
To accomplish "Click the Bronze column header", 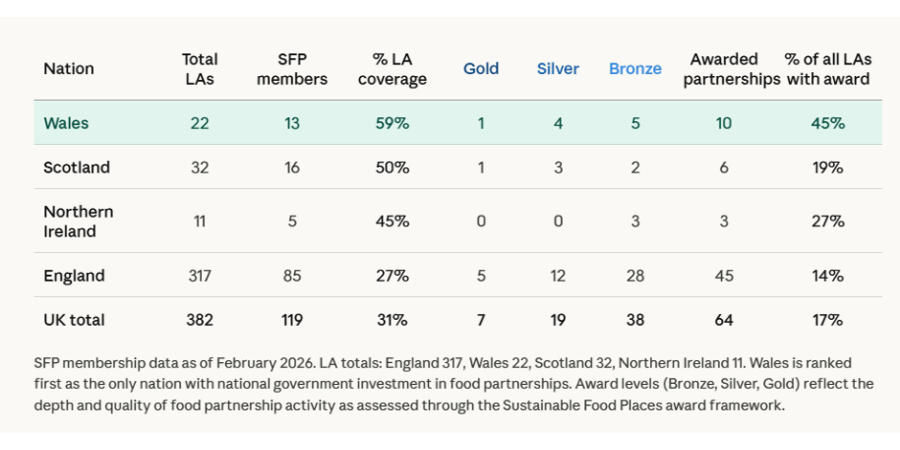I will pos(635,69).
